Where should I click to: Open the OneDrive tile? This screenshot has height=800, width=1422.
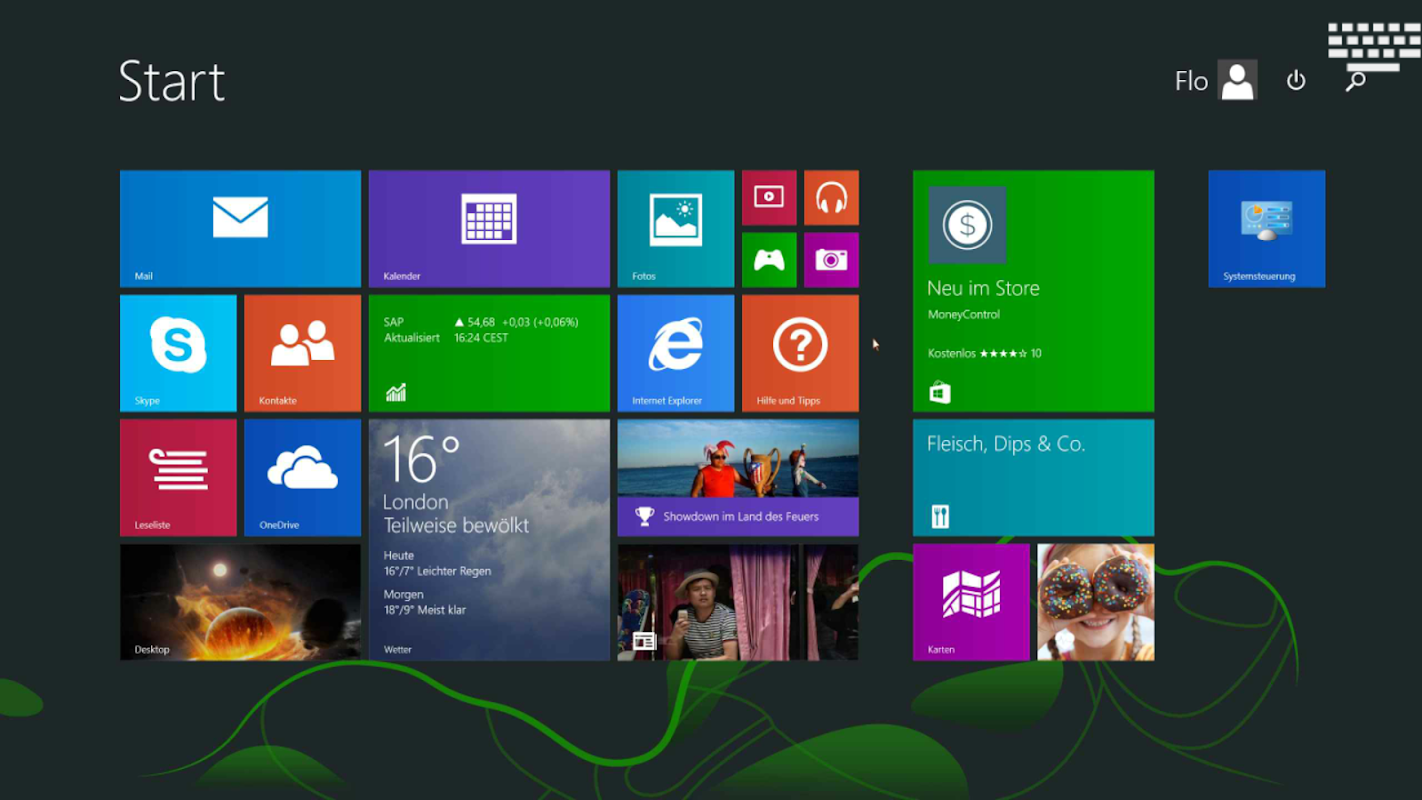click(x=302, y=477)
